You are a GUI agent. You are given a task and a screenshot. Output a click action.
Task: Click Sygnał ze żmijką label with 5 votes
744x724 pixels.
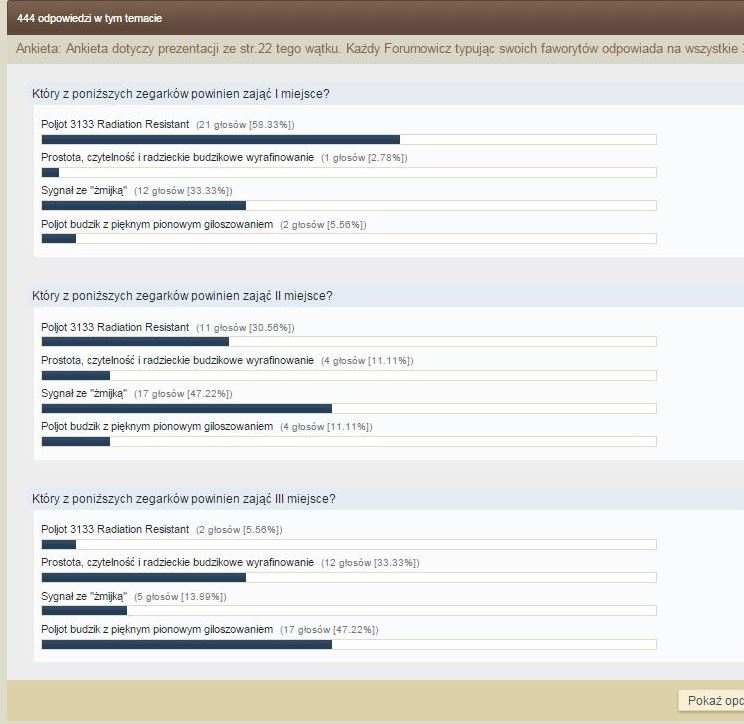84,596
